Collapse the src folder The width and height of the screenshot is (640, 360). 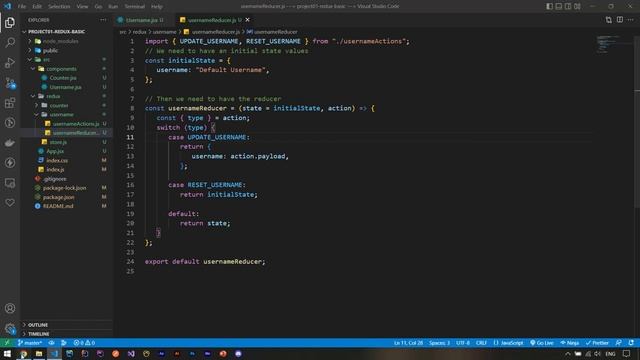[46, 60]
